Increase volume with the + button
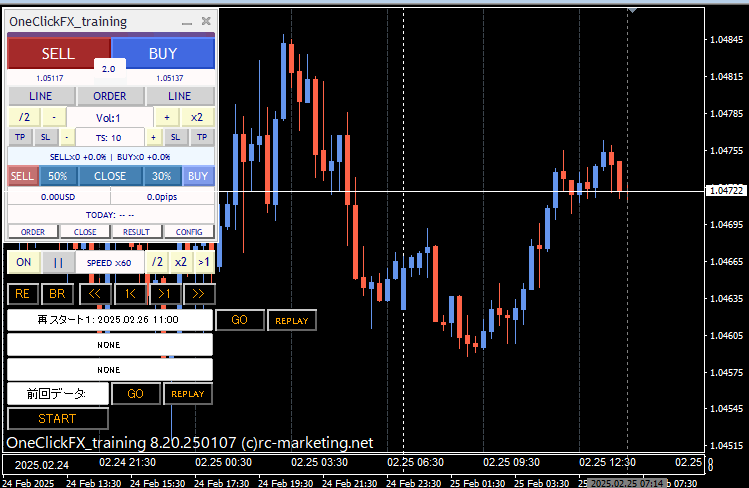The width and height of the screenshot is (749, 488). point(167,117)
